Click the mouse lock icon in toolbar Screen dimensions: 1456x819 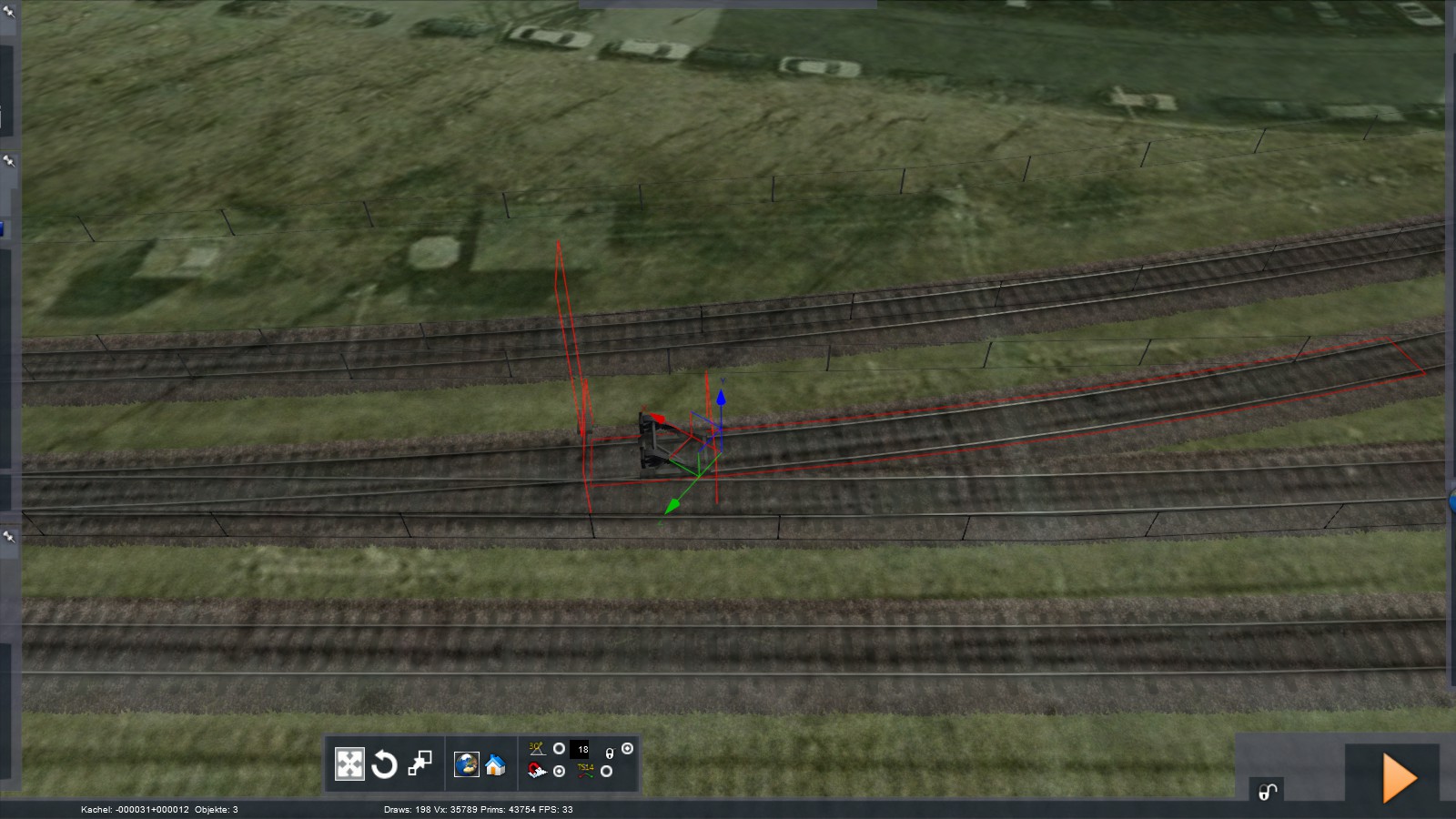click(610, 753)
